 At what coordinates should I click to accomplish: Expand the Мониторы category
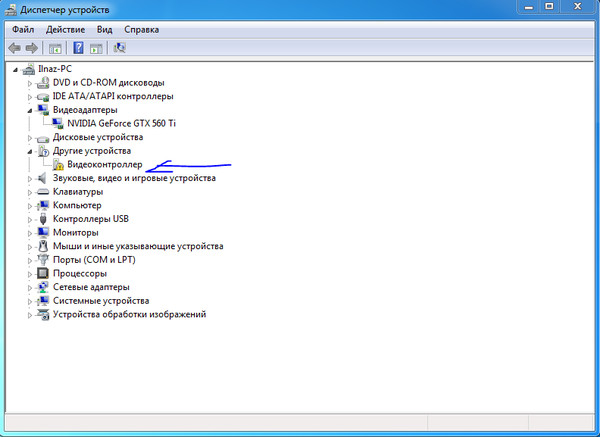click(30, 233)
